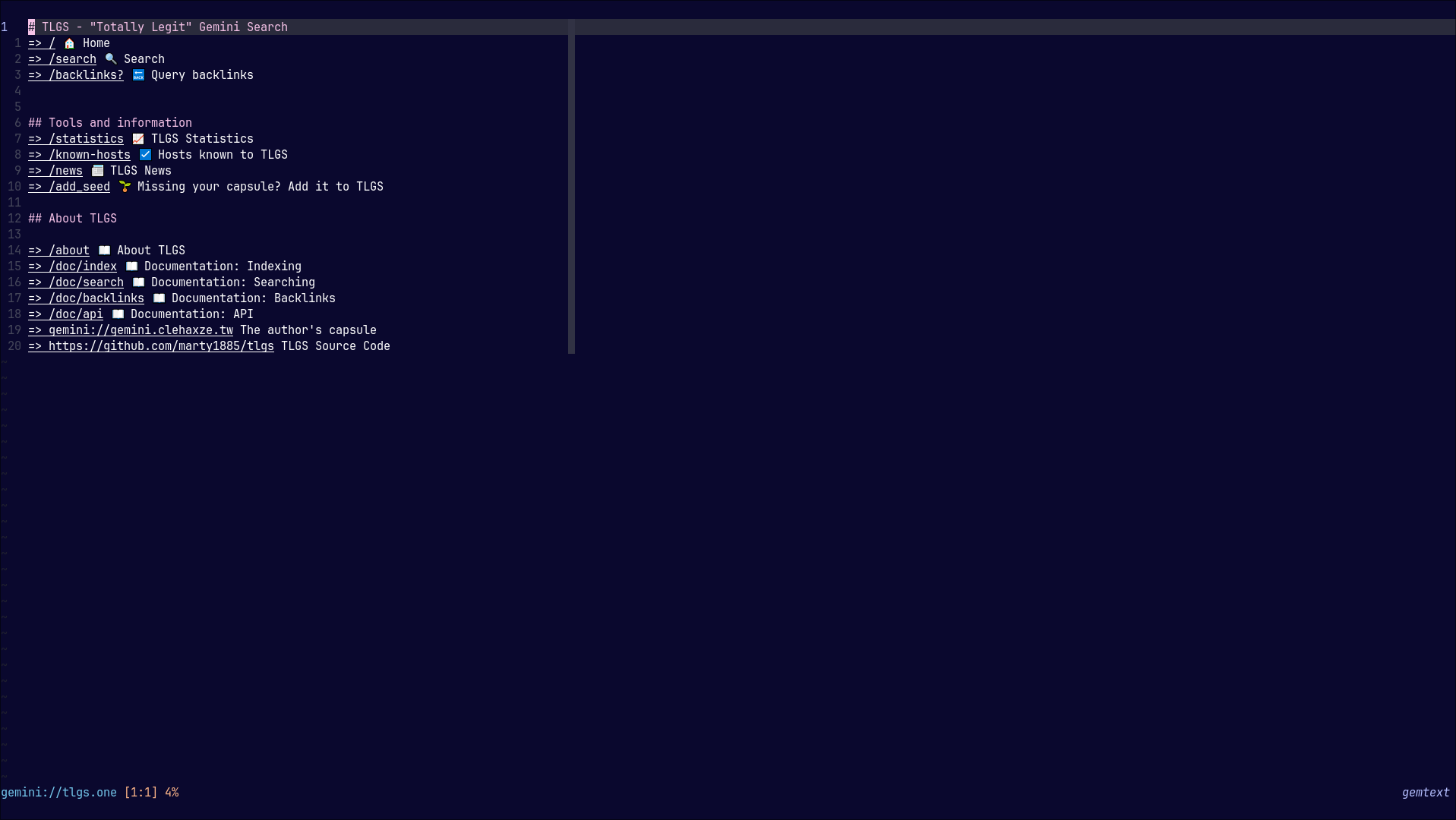Viewport: 1456px width, 820px height.
Task: Click the book icon beside About TLGS
Action: (104, 251)
